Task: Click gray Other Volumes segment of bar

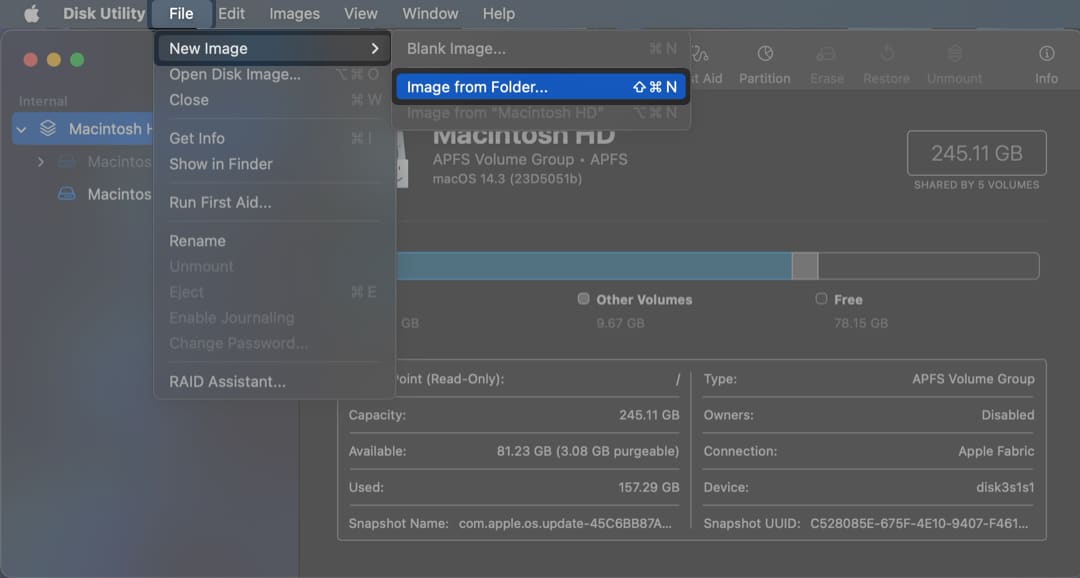Action: (804, 266)
